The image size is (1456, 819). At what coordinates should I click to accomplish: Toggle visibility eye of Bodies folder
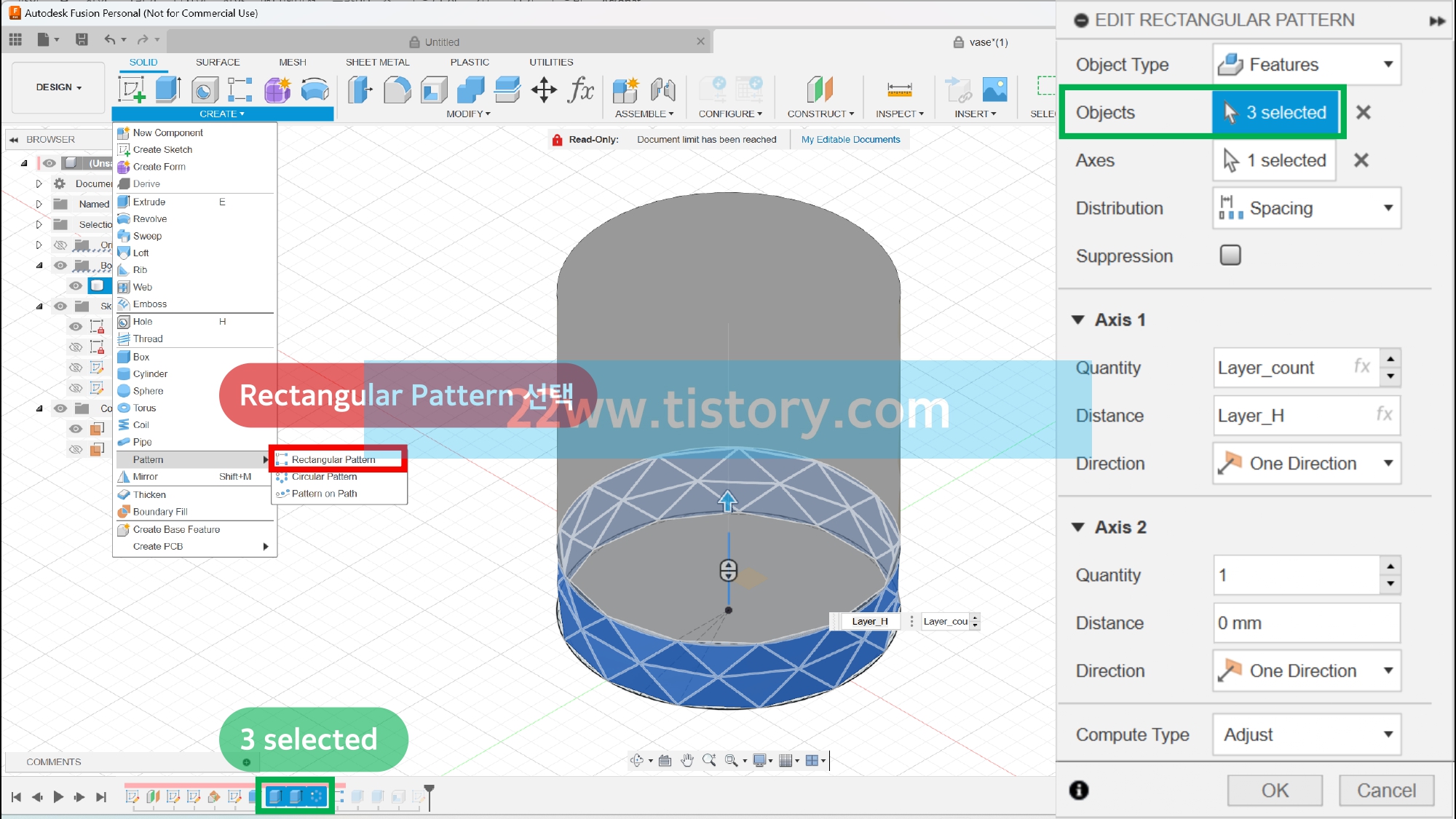point(60,265)
